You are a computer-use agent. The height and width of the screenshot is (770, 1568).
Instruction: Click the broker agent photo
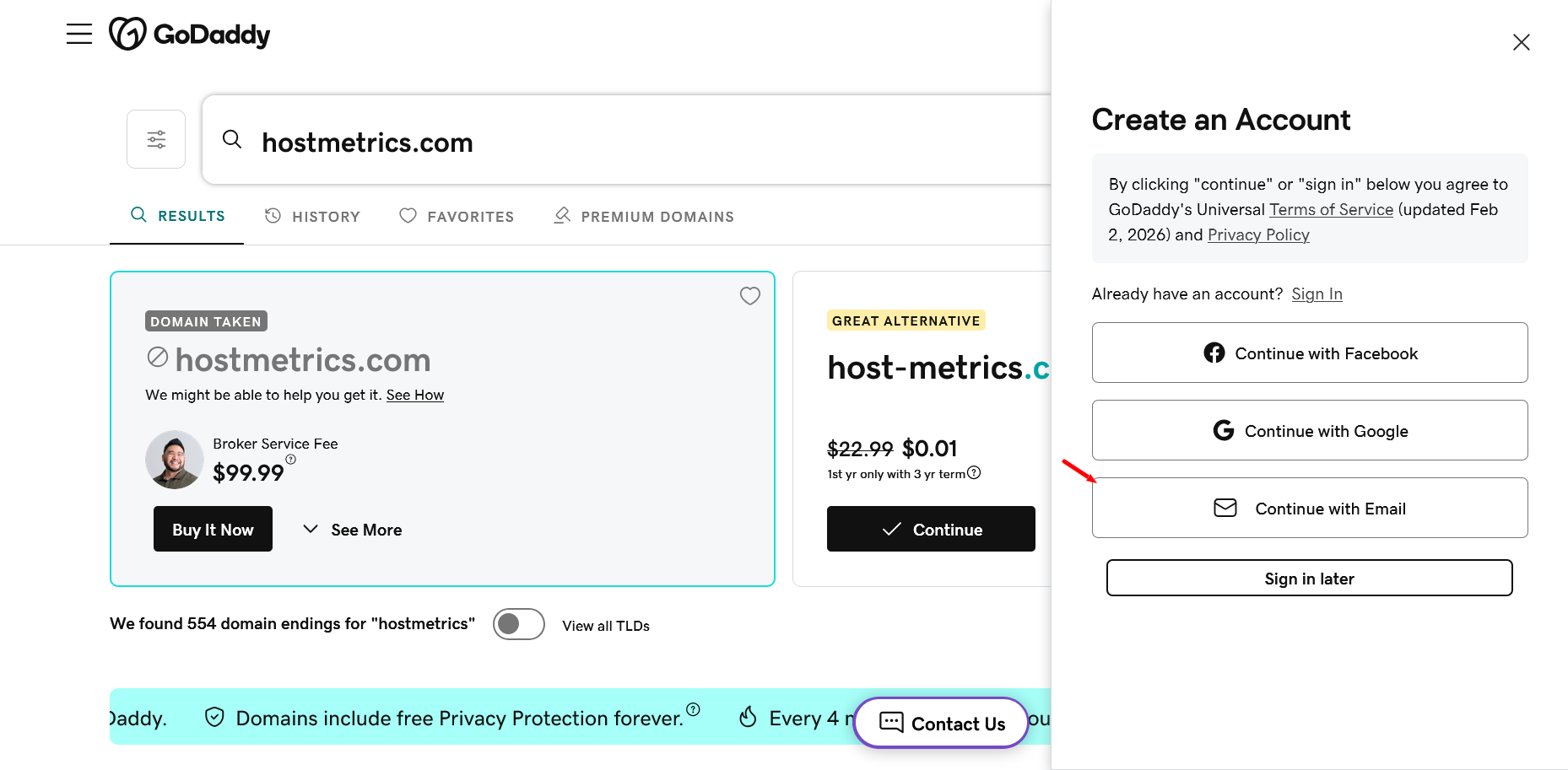[175, 460]
